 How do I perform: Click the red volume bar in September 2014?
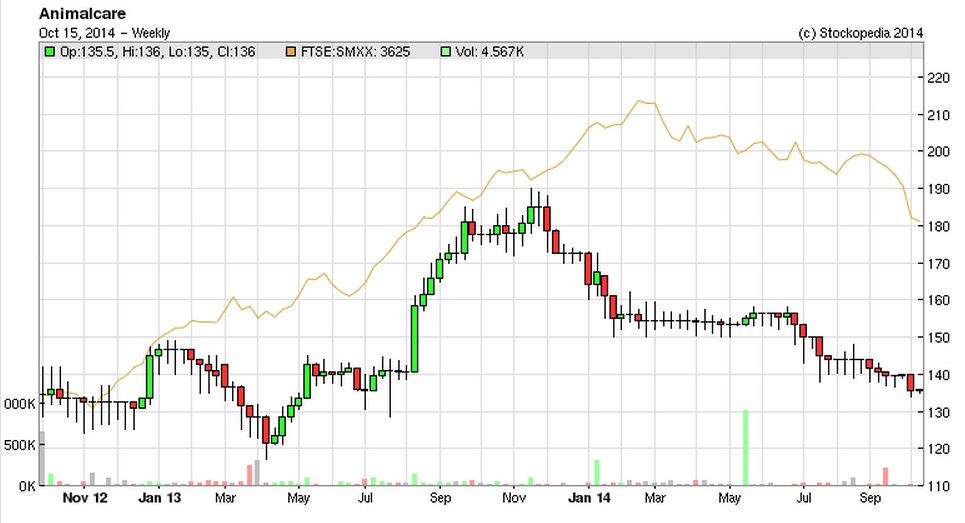click(x=886, y=477)
